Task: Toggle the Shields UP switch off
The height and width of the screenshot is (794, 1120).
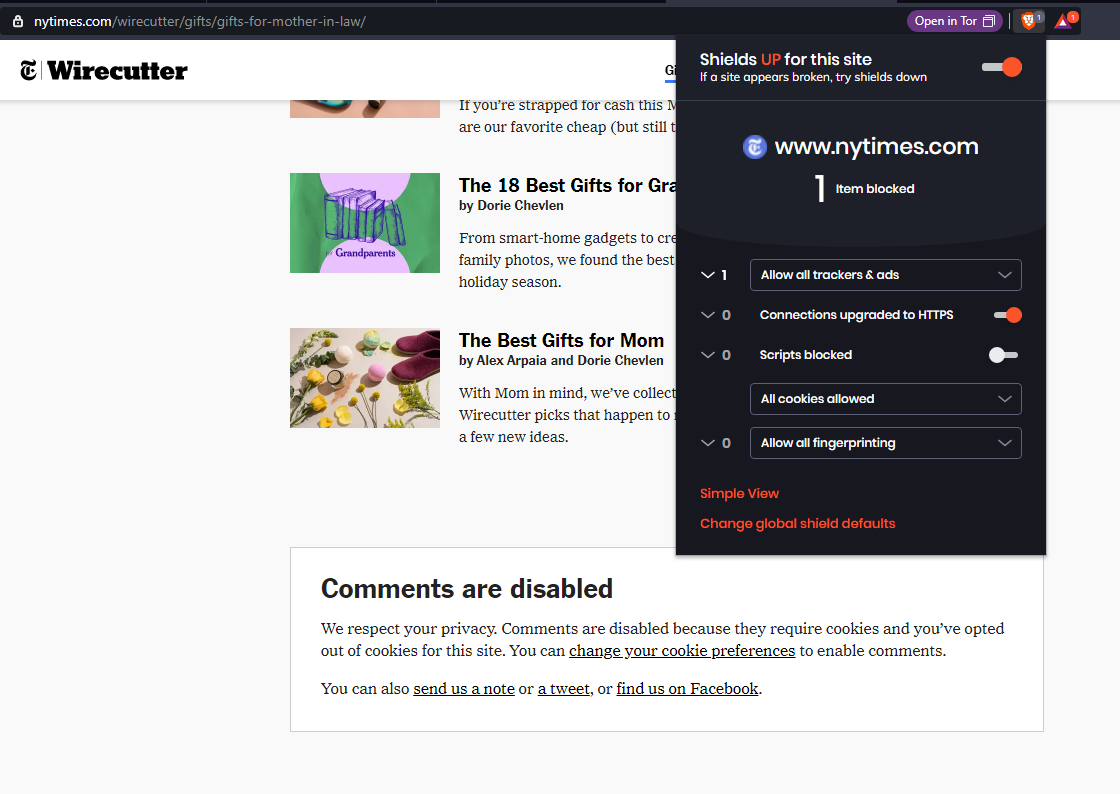Action: pyautogui.click(x=1001, y=67)
